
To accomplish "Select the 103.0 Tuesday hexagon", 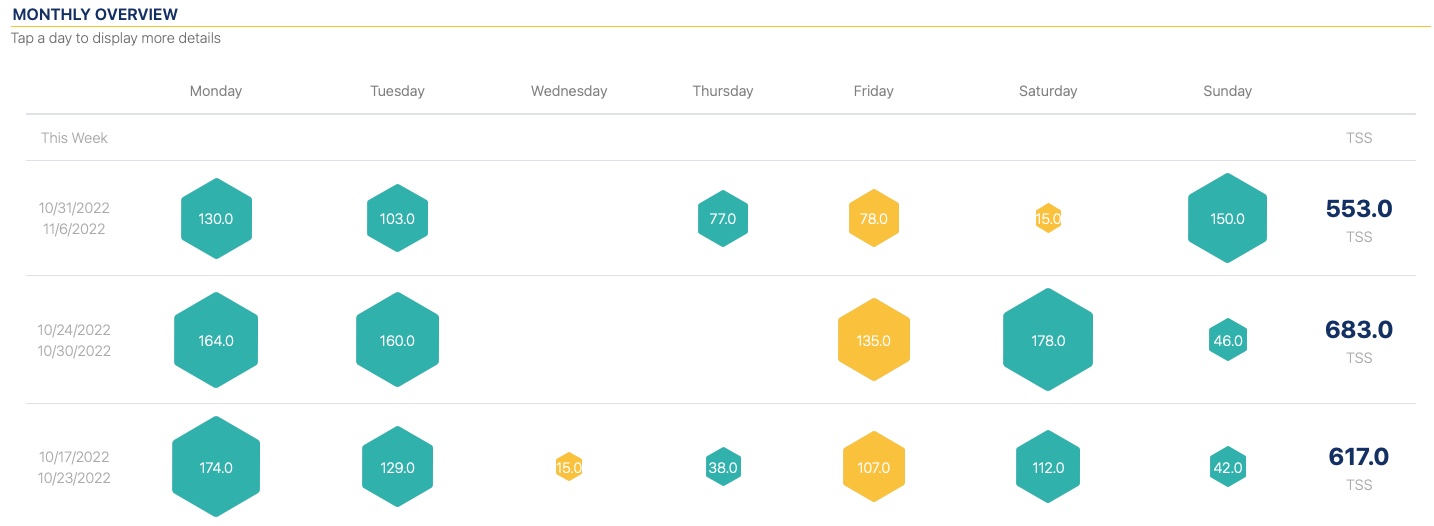I will (x=397, y=218).
